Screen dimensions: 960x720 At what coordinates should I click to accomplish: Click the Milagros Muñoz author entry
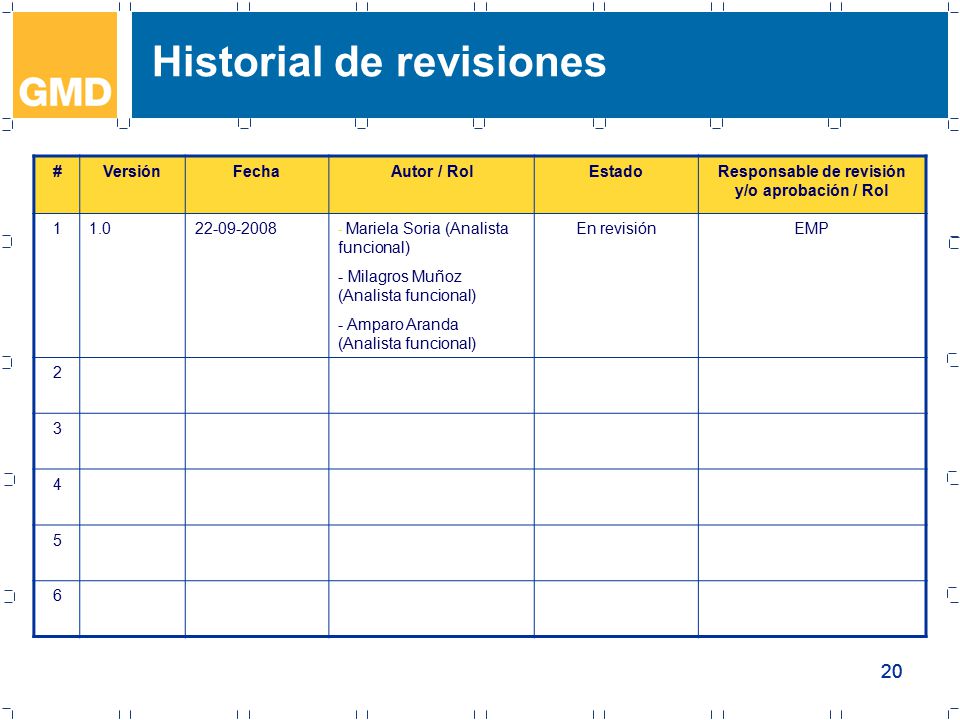click(407, 286)
